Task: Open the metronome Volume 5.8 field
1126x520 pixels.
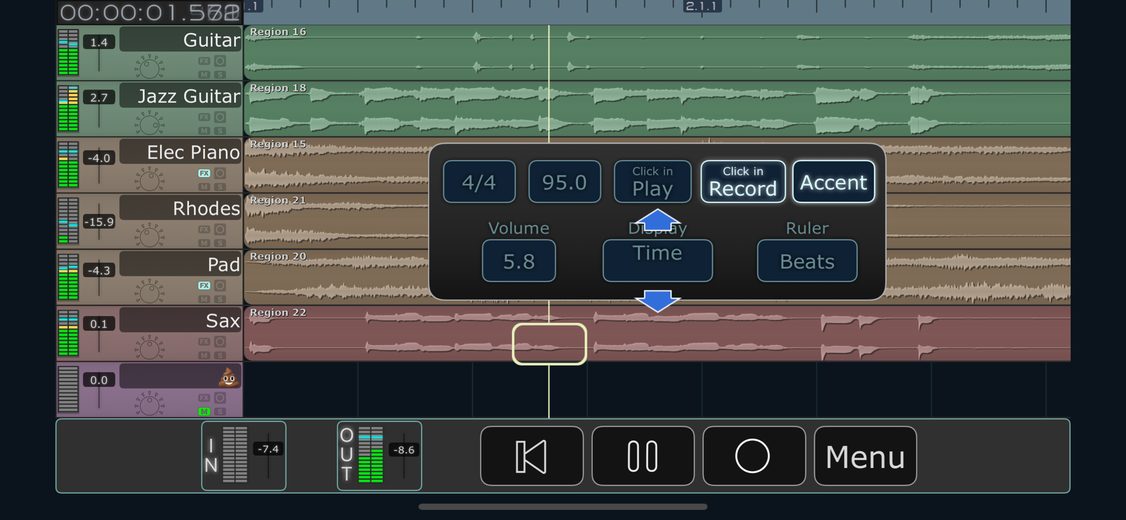Action: [518, 261]
